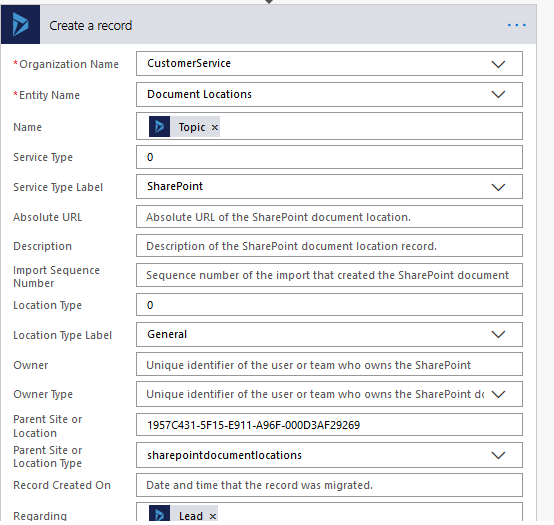
Task: Remove the Topic token from Name
Action: (x=214, y=127)
